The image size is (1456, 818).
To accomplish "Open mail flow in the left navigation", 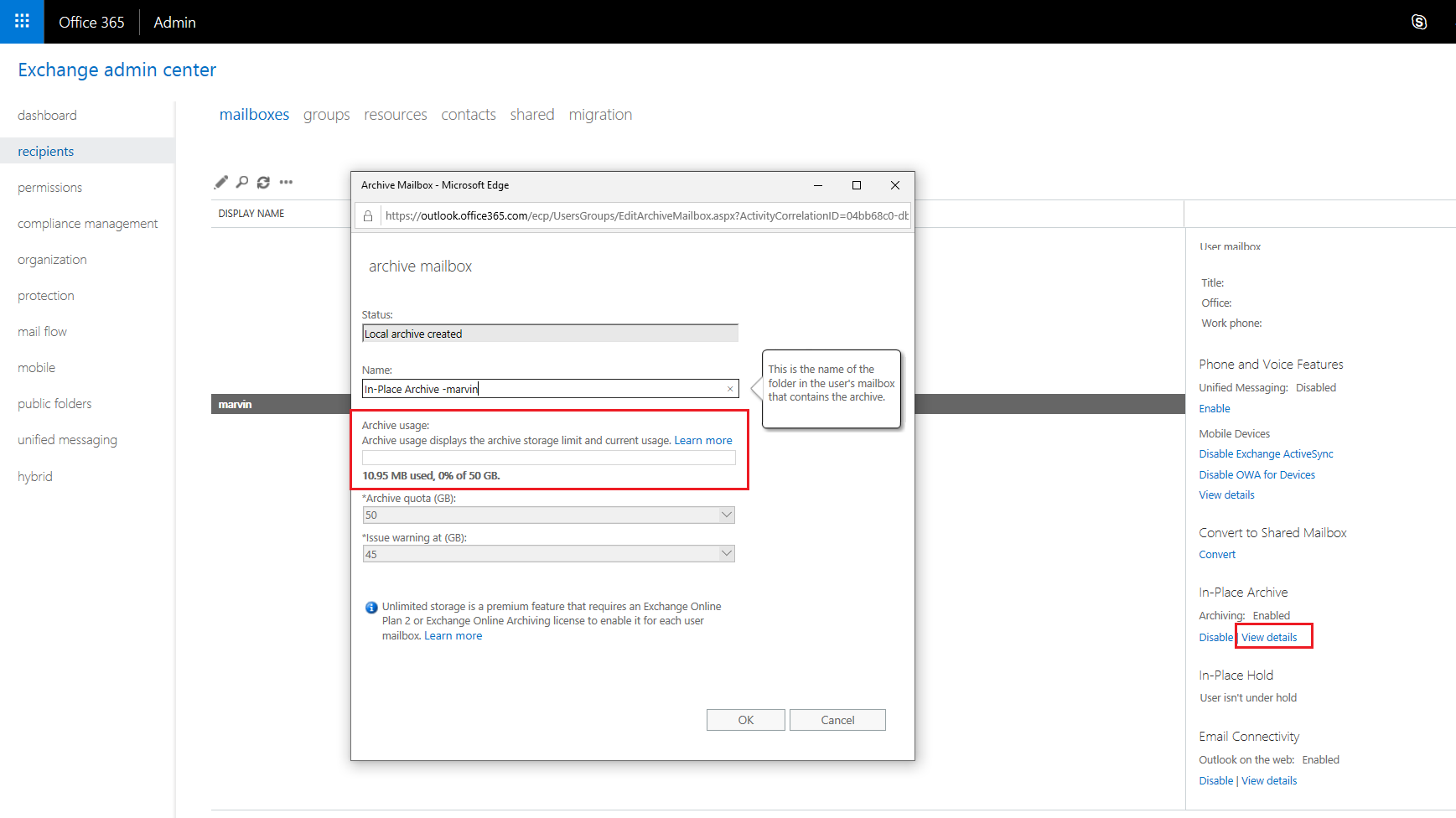I will click(43, 332).
